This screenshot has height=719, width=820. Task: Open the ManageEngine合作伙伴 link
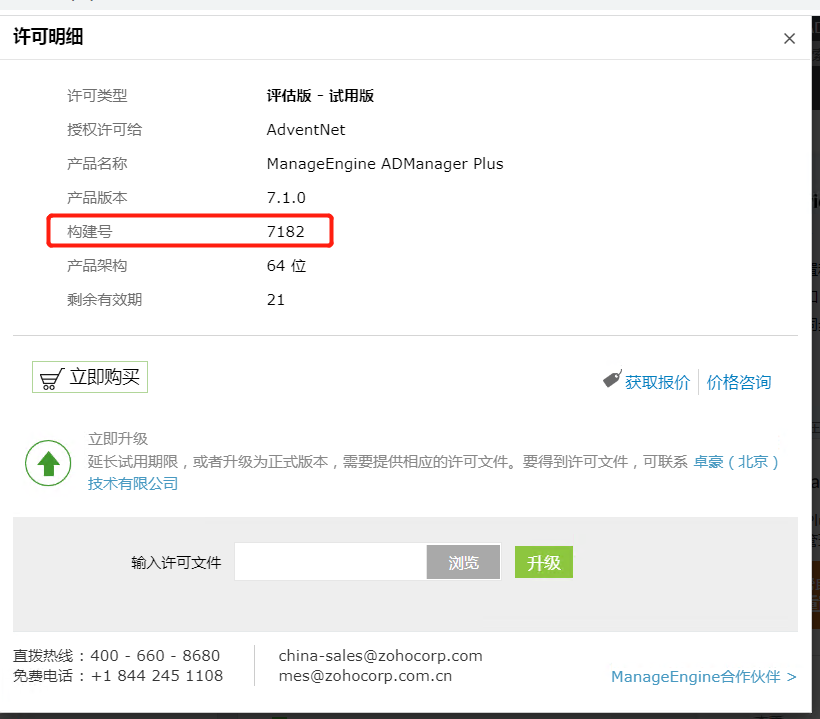point(703,677)
